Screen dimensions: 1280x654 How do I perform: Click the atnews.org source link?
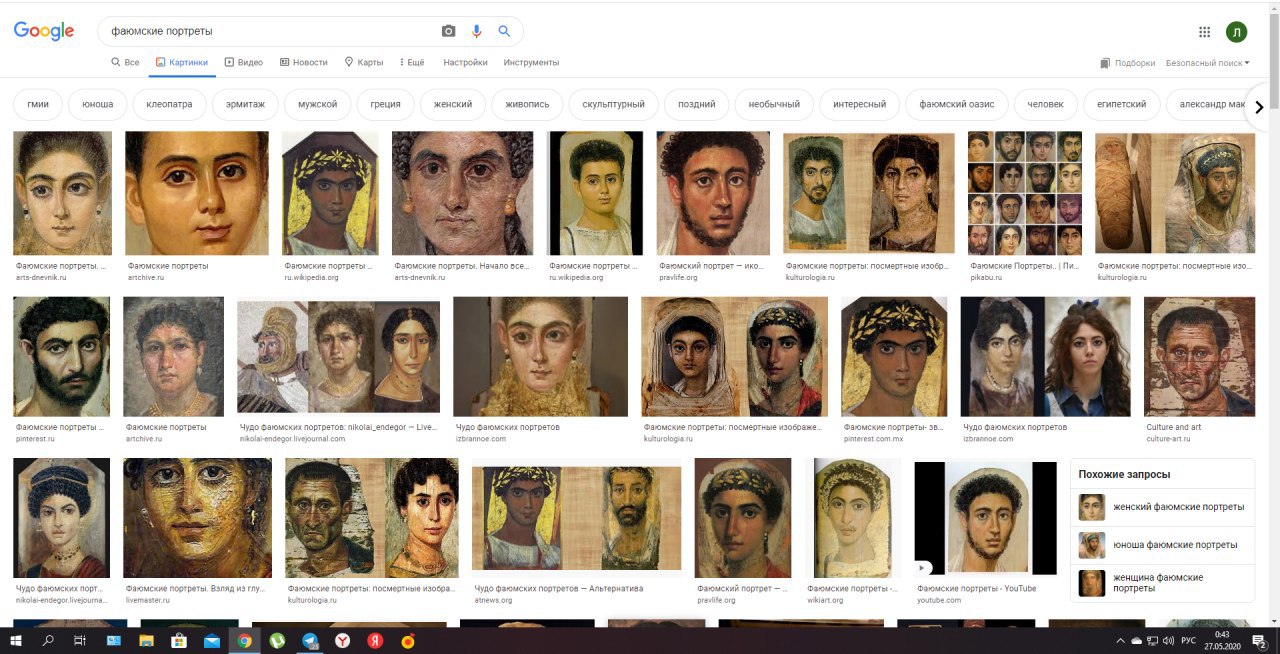tap(493, 600)
